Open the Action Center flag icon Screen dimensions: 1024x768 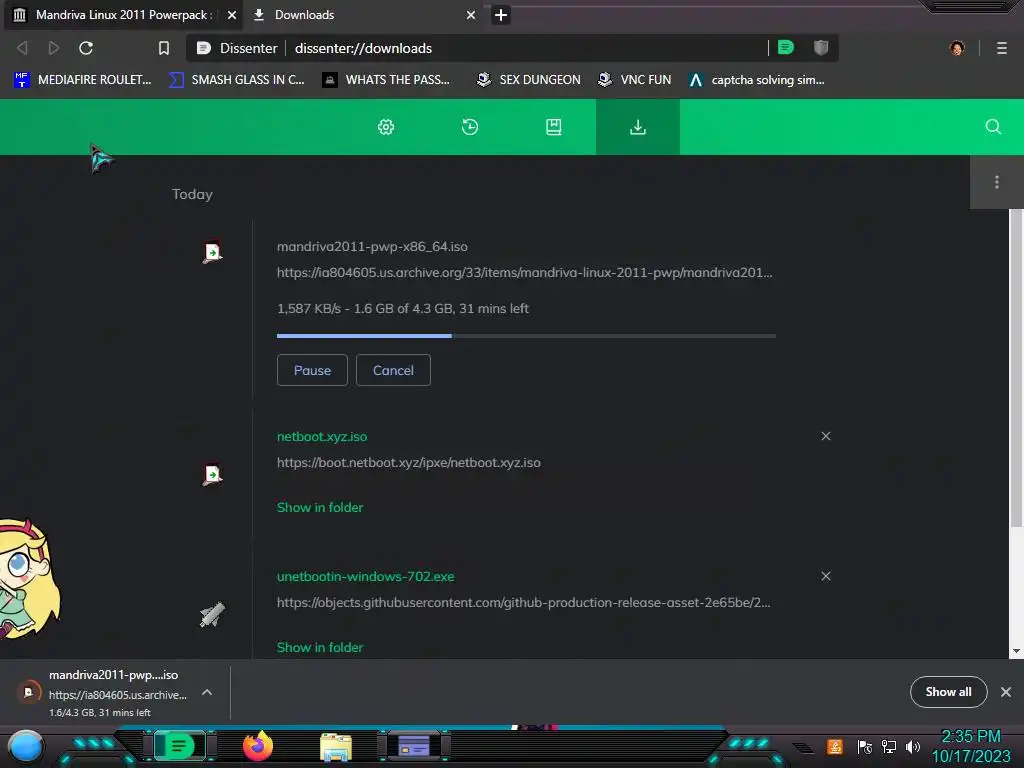click(865, 746)
